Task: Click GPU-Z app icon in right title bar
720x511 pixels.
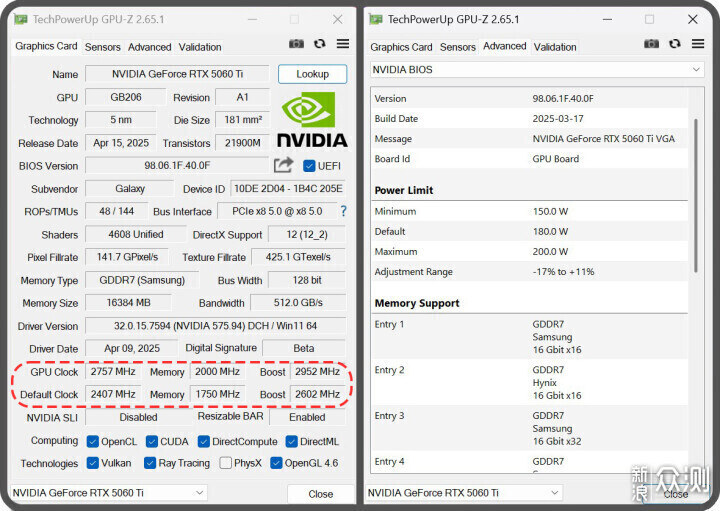Action: (x=376, y=19)
